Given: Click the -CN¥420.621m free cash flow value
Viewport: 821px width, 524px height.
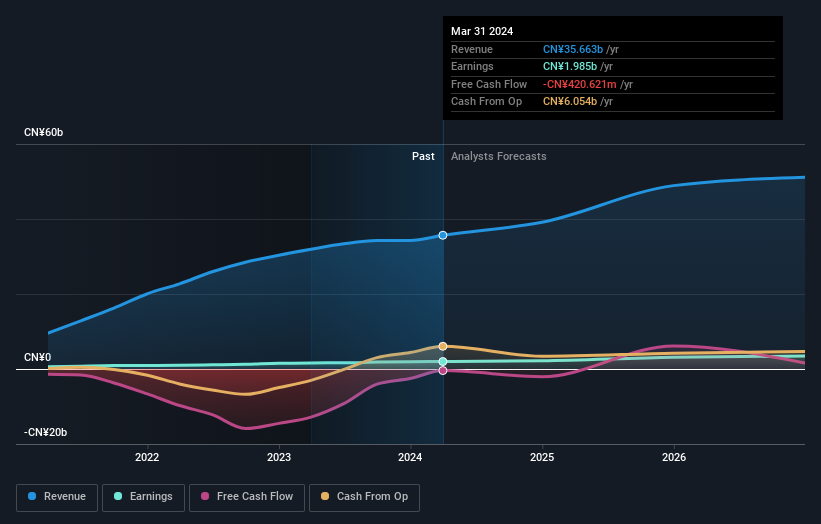Looking at the screenshot, I should [580, 84].
